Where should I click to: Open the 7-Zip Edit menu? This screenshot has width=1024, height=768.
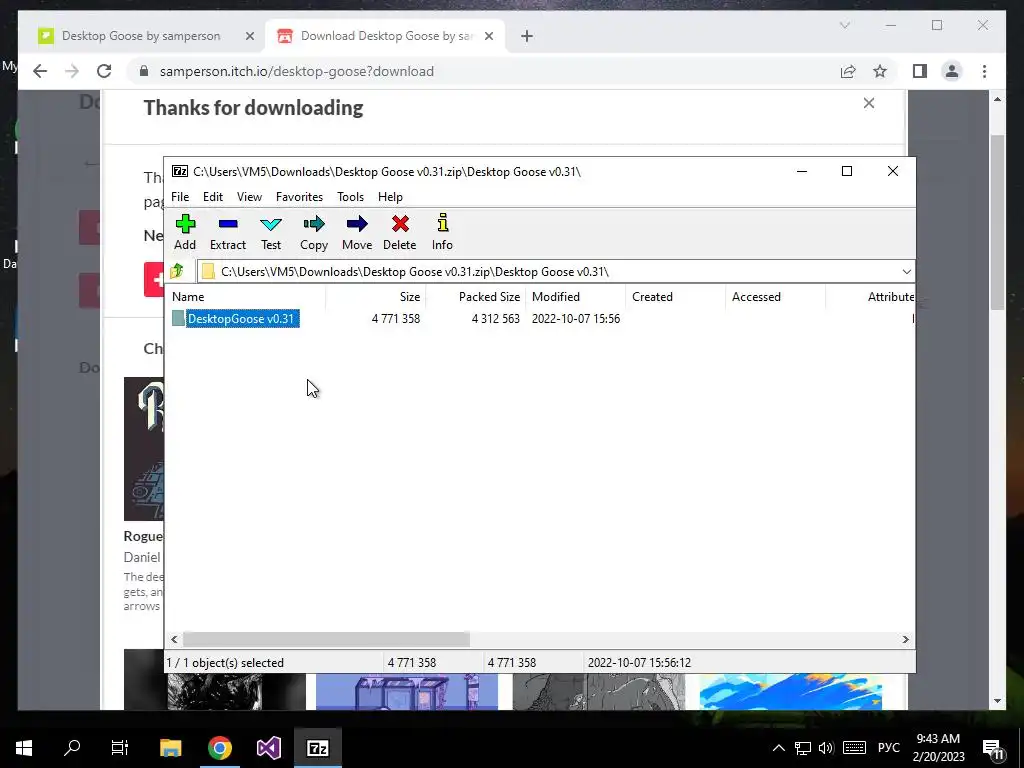click(x=213, y=197)
